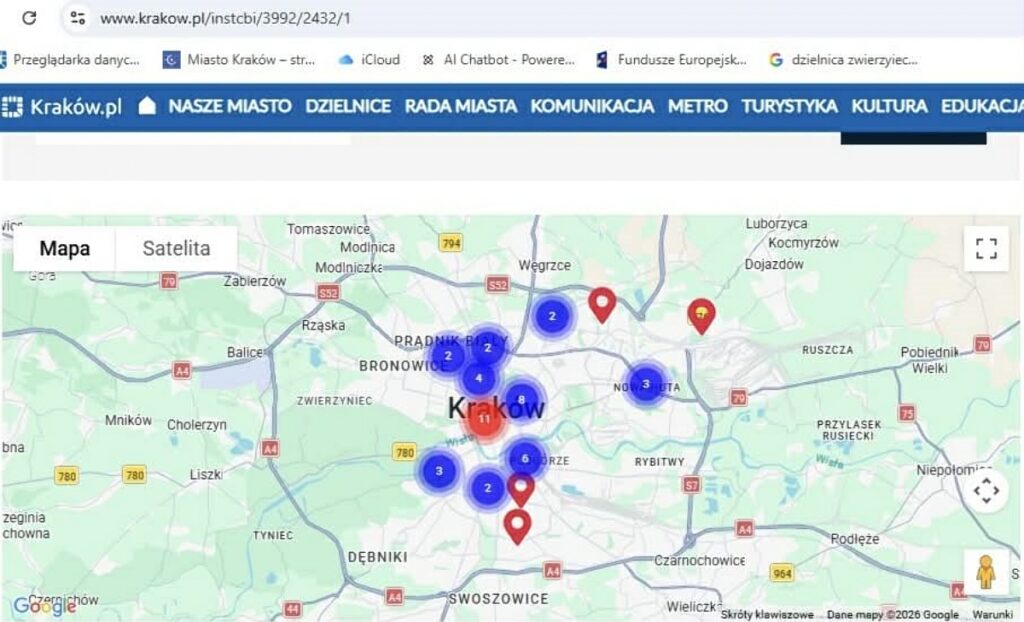Click the red cluster marker with 11
The width and height of the screenshot is (1024, 622).
485,420
